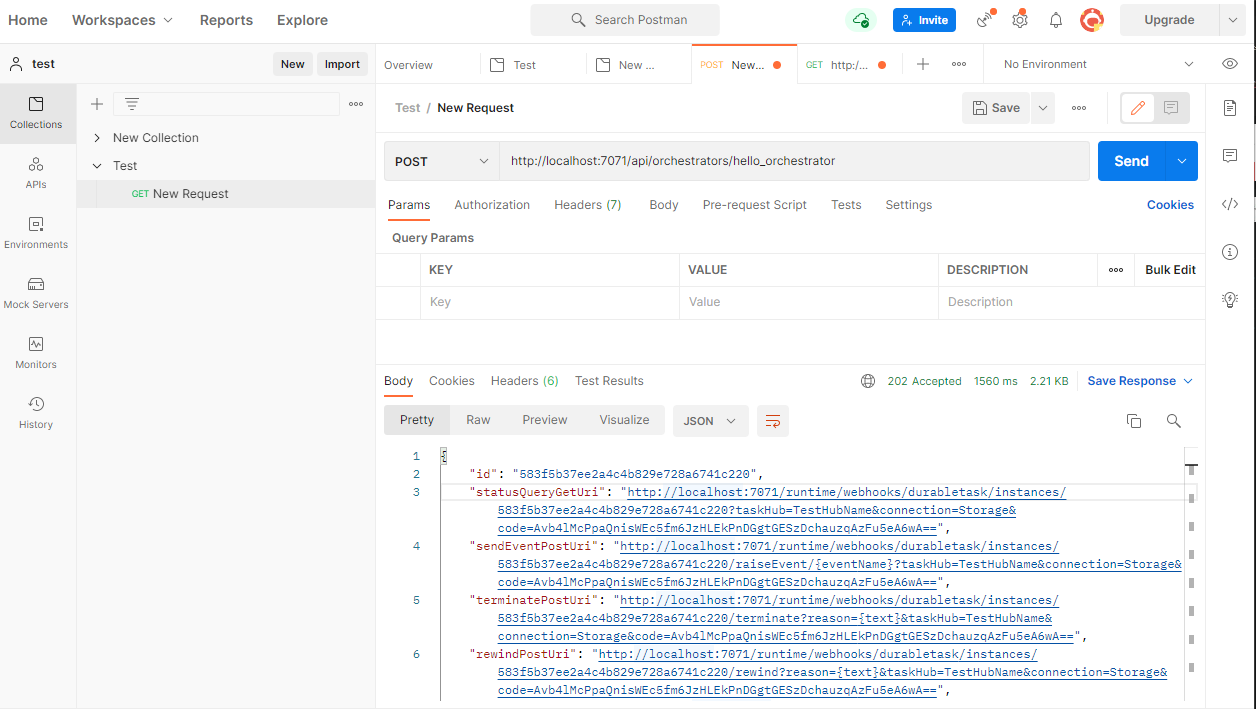
Task: Open the lightbulb related collections icon
Action: pos(1230,299)
